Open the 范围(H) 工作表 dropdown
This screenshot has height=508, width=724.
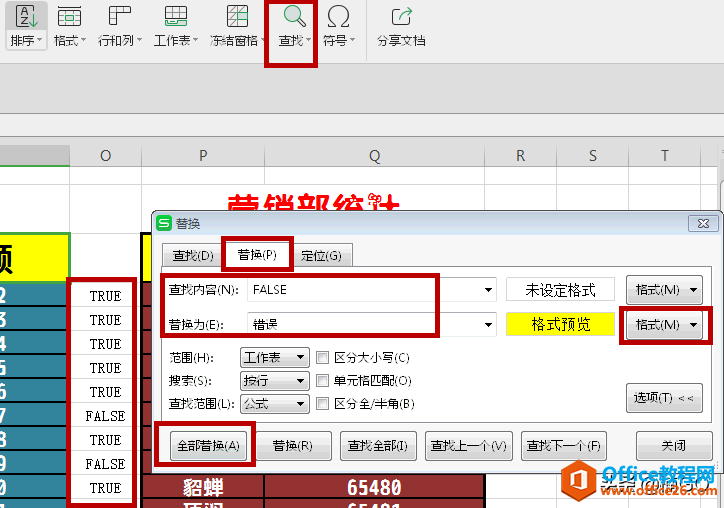point(275,357)
